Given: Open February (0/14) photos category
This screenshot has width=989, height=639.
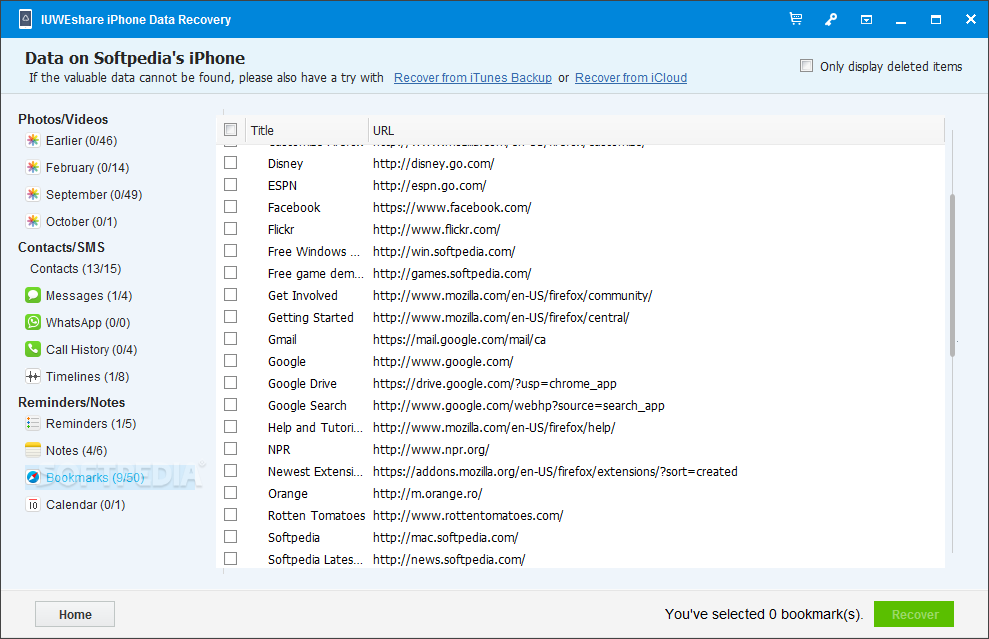Looking at the screenshot, I should pos(88,168).
